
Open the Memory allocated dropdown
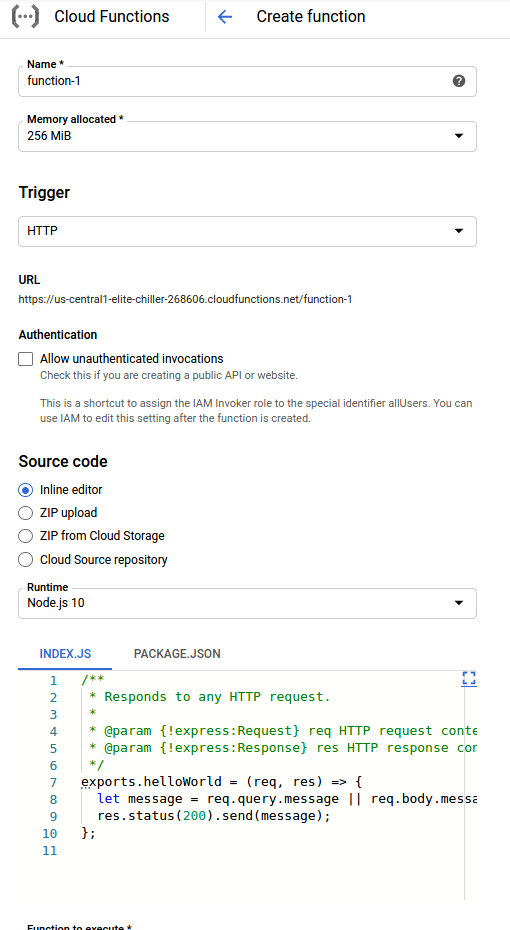(x=247, y=136)
